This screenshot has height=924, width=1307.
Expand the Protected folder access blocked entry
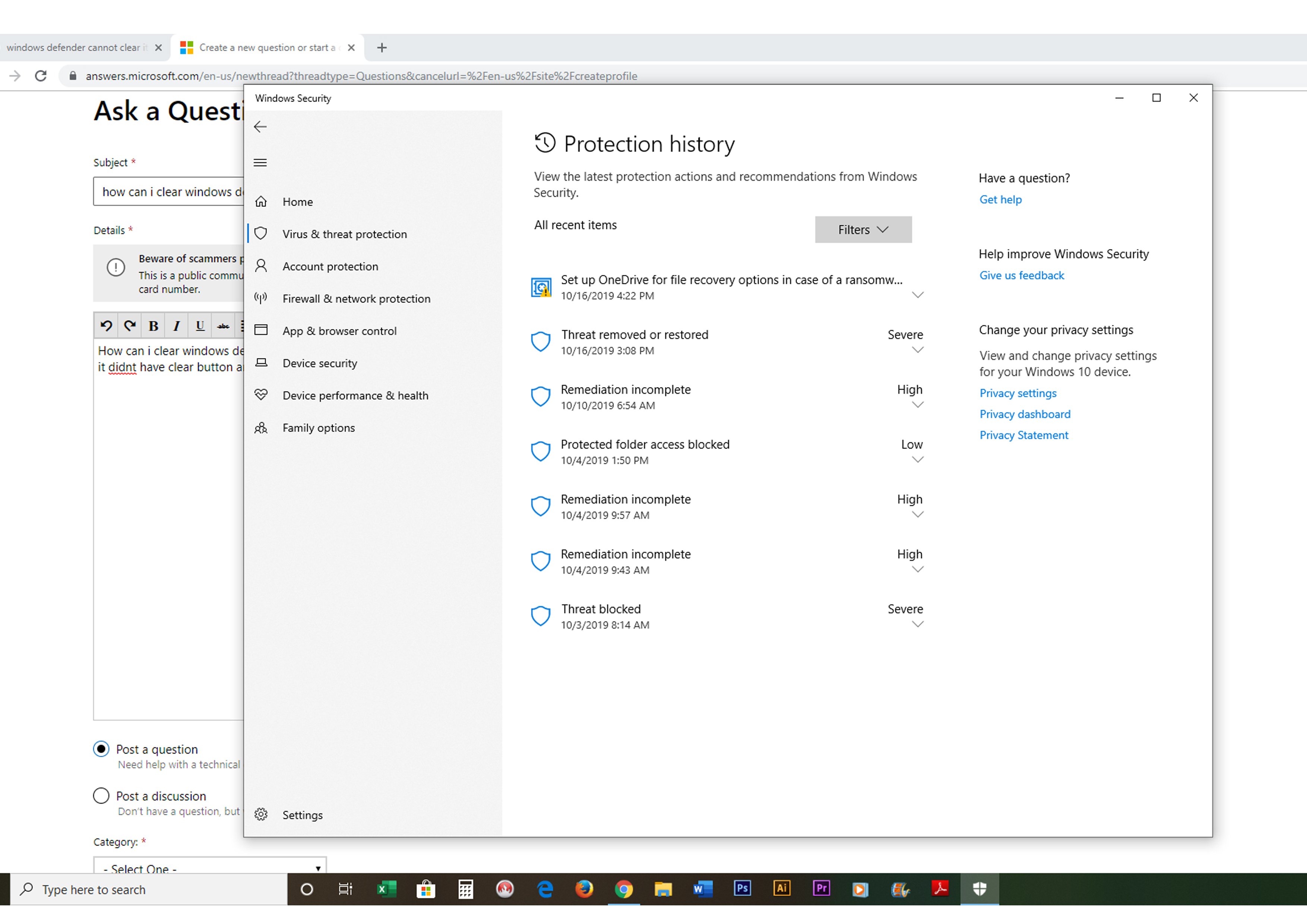coord(917,459)
